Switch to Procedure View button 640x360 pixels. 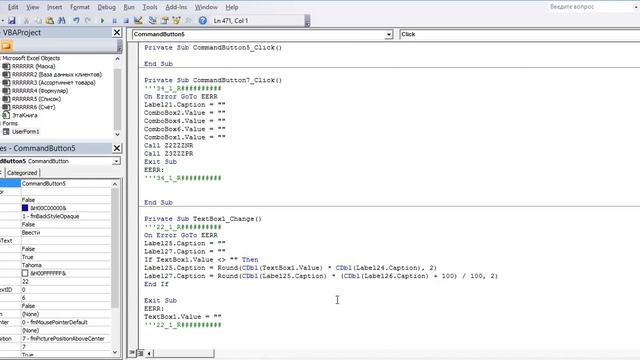point(132,353)
